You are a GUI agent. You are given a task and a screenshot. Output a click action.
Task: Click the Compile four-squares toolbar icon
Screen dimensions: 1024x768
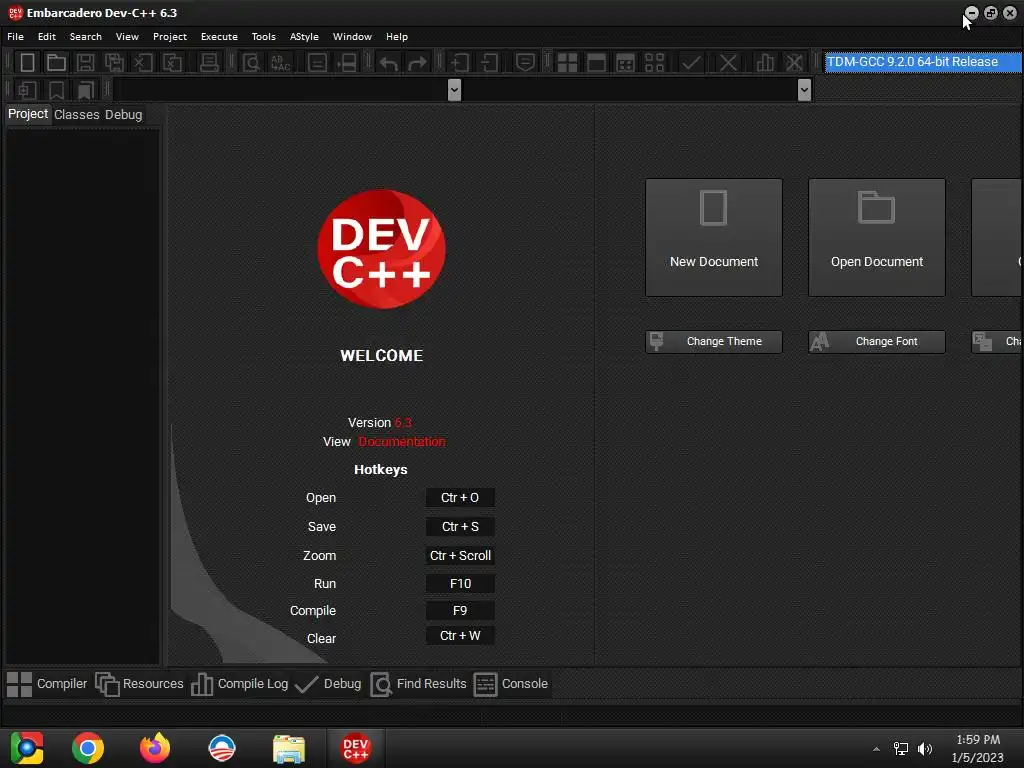[x=567, y=63]
